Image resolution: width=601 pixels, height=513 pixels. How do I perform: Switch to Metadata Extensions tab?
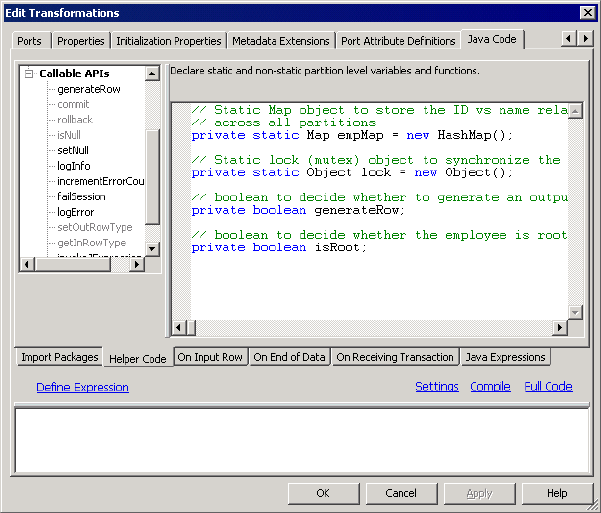pyautogui.click(x=281, y=41)
